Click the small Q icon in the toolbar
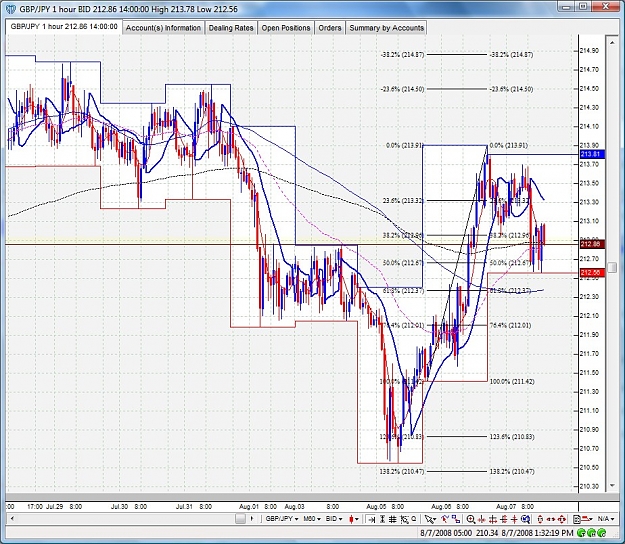This screenshot has width=625, height=544. [414, 518]
